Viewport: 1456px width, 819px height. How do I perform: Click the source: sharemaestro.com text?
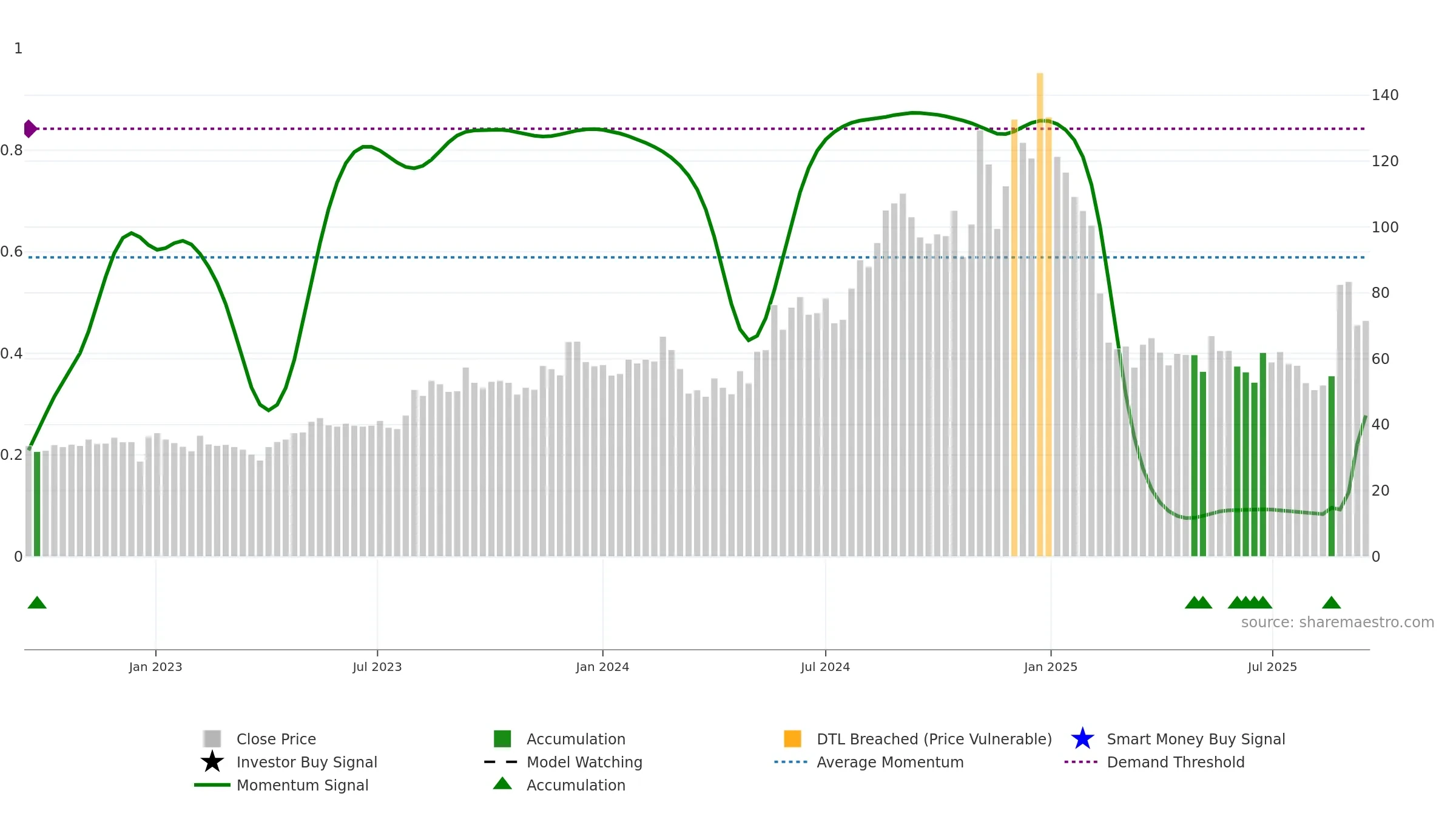[1337, 622]
